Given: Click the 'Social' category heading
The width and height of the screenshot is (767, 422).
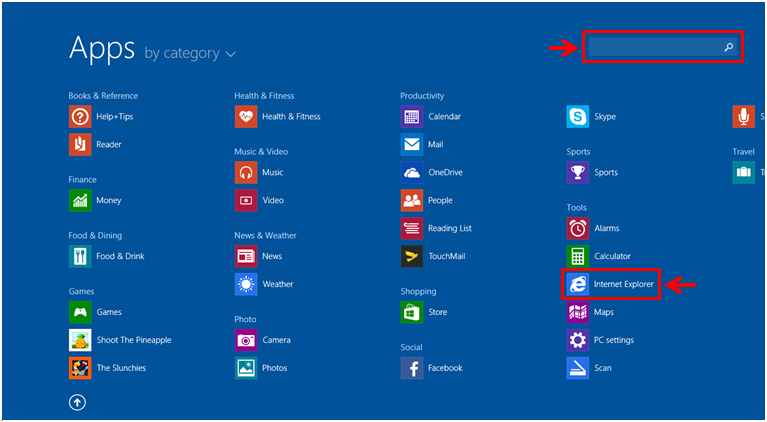Looking at the screenshot, I should click(411, 347).
